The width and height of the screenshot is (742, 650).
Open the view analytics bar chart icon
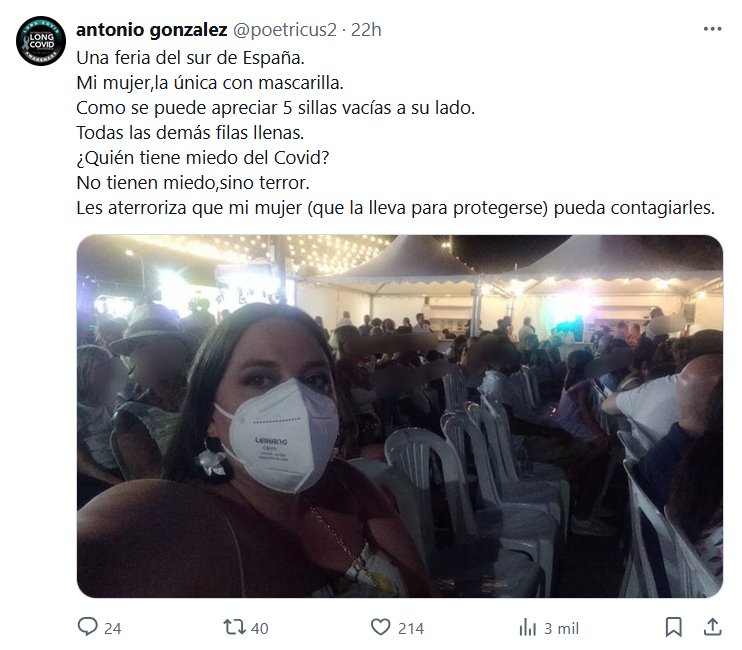point(528,628)
